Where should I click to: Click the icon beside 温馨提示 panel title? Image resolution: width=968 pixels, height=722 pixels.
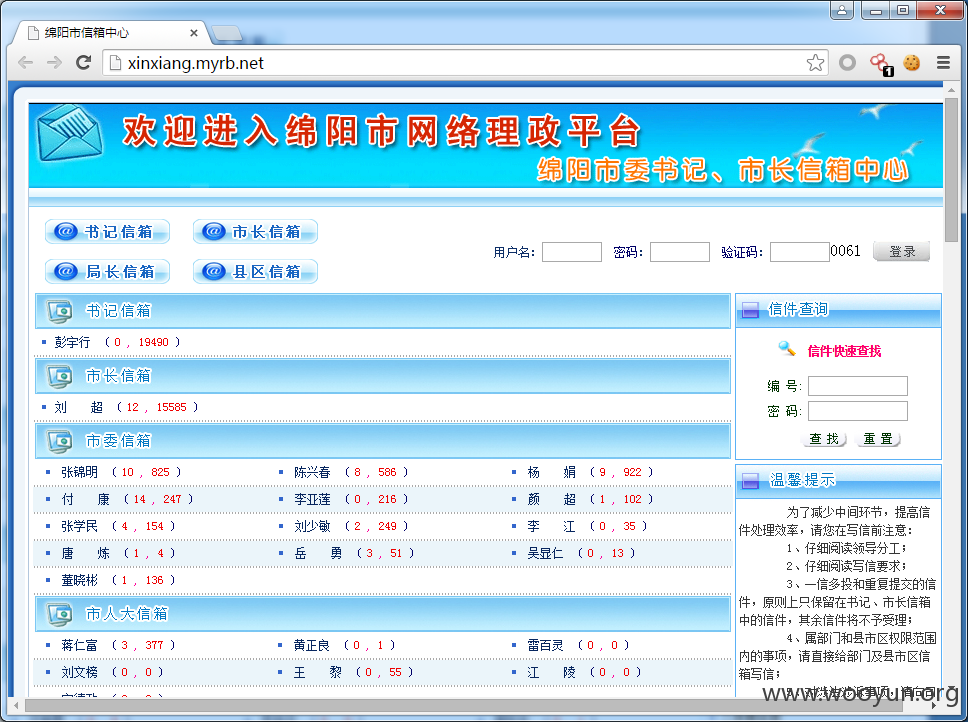coord(750,481)
